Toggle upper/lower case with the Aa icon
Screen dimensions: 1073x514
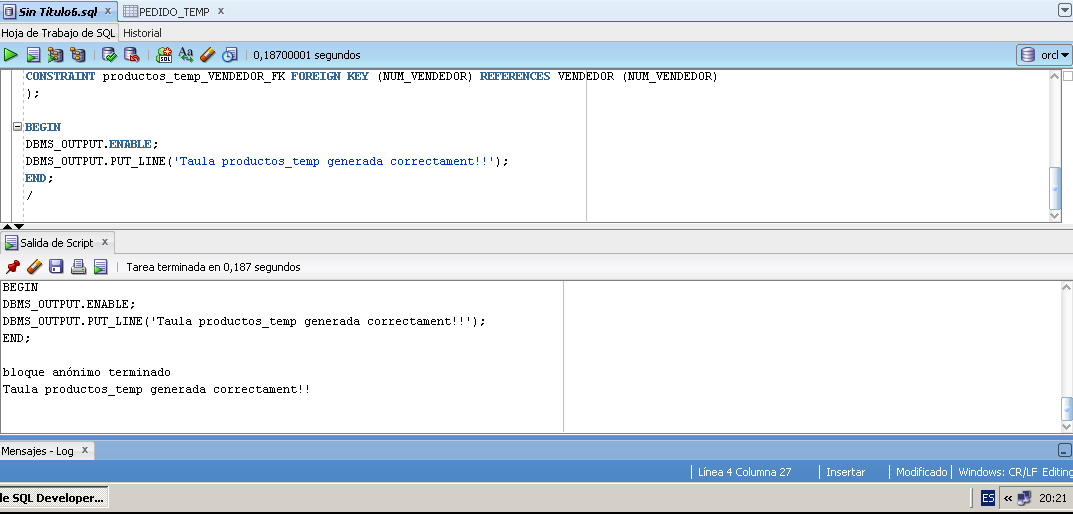tap(185, 55)
